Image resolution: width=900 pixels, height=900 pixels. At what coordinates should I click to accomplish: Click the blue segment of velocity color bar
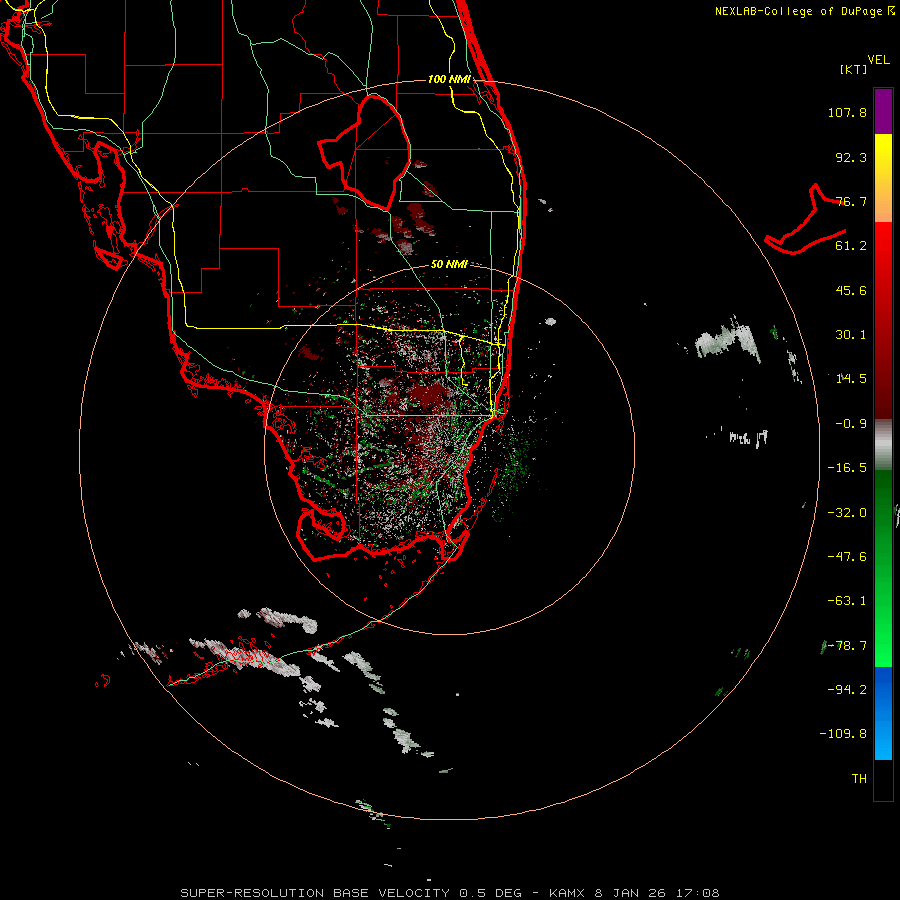(x=883, y=713)
